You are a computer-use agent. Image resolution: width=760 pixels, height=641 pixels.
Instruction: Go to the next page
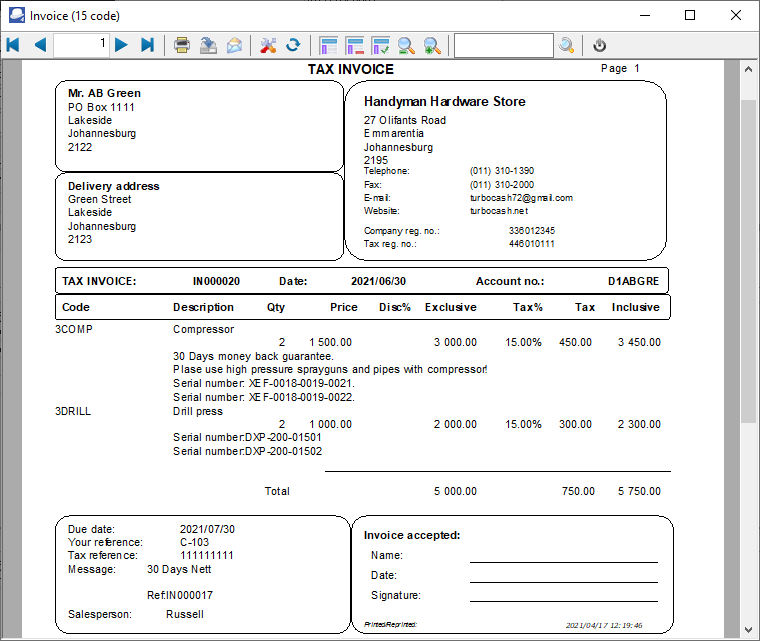coord(121,45)
